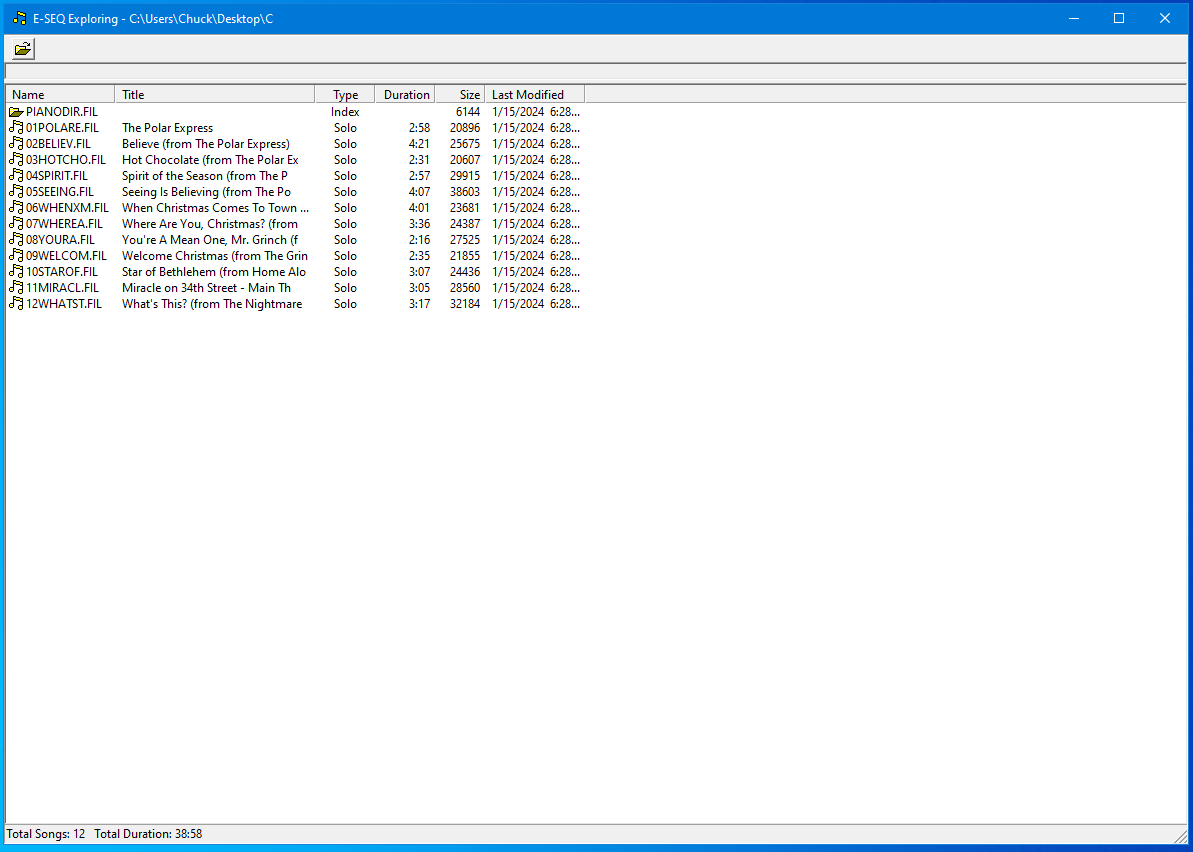Viewport: 1193px width, 852px height.
Task: Sort list by Size column header
Action: [x=460, y=94]
